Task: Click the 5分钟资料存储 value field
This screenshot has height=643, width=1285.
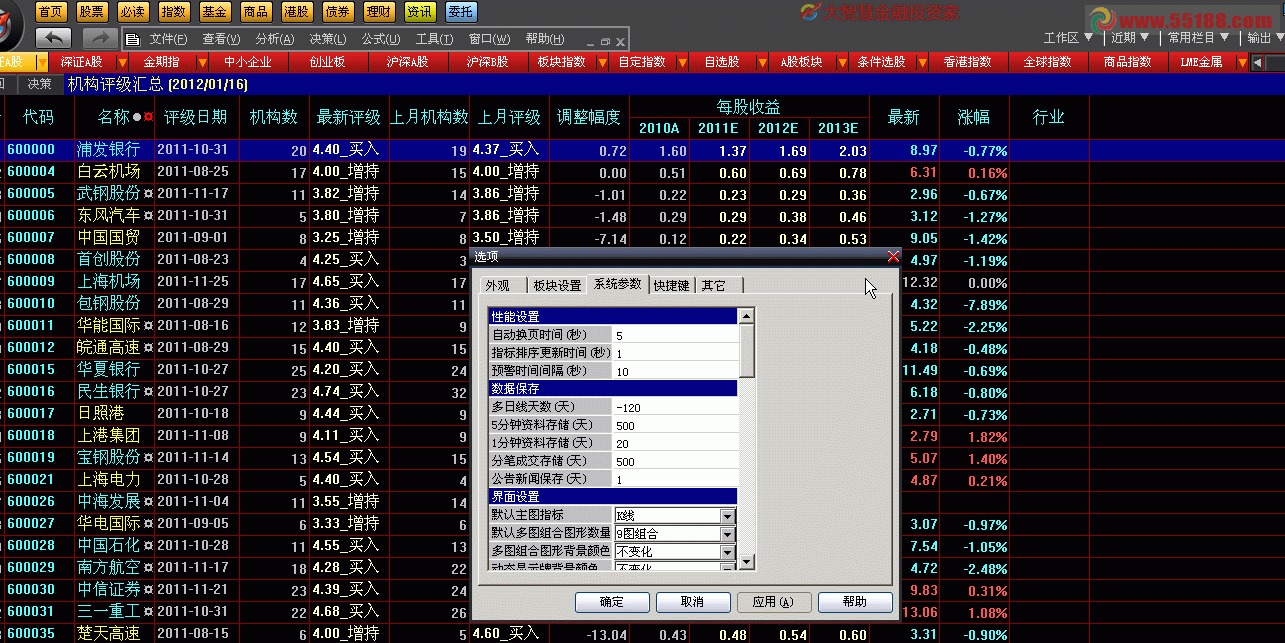Action: click(675, 425)
